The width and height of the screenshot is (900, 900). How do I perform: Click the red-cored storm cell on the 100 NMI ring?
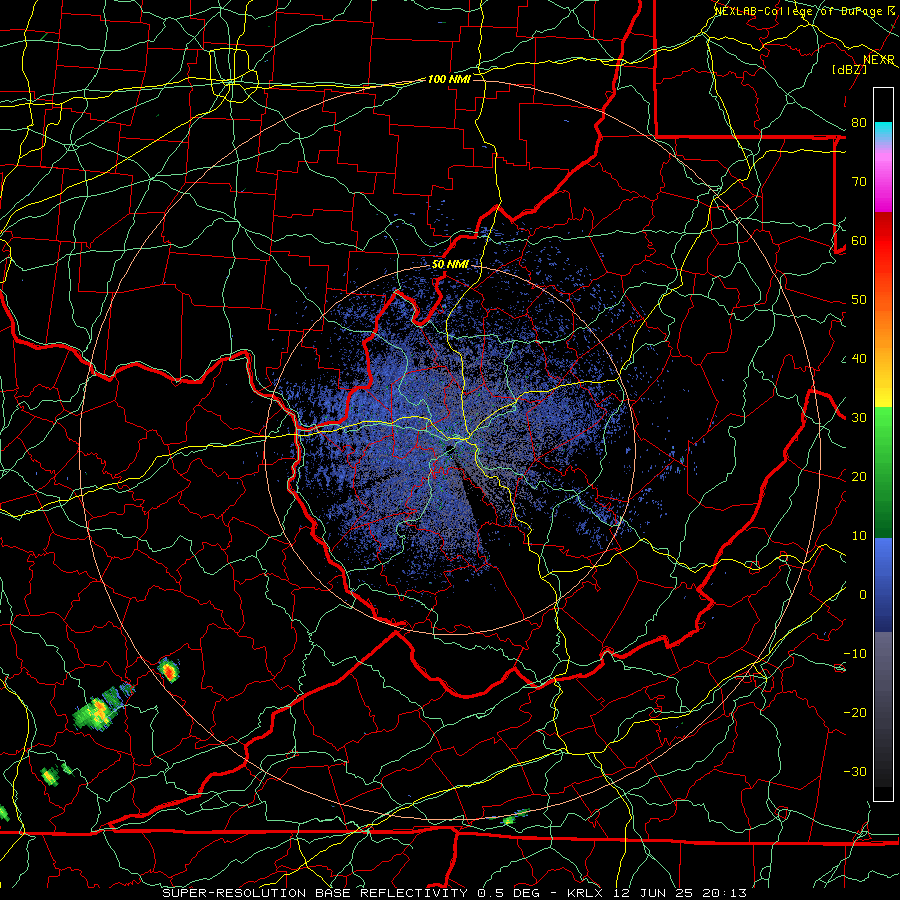point(169,669)
